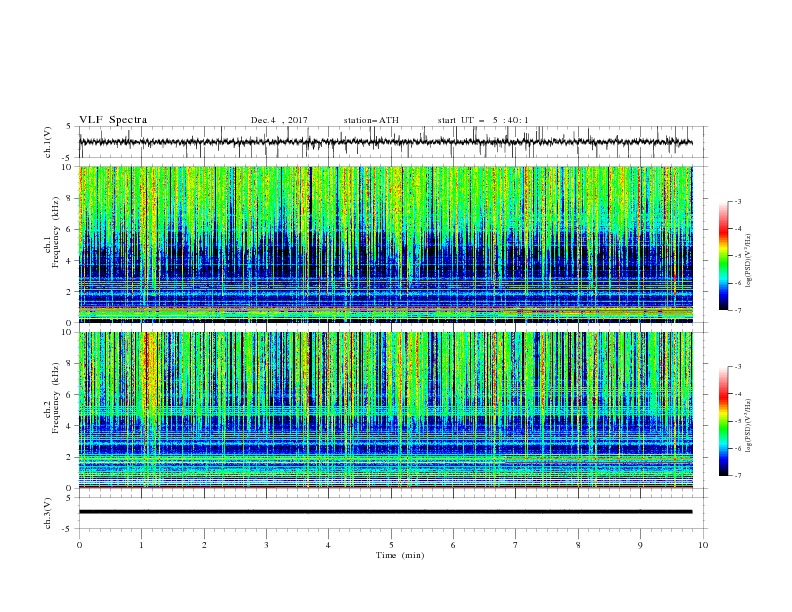The width and height of the screenshot is (792, 612).
Task: Click the time axis tick label "10"
Action: (x=703, y=545)
